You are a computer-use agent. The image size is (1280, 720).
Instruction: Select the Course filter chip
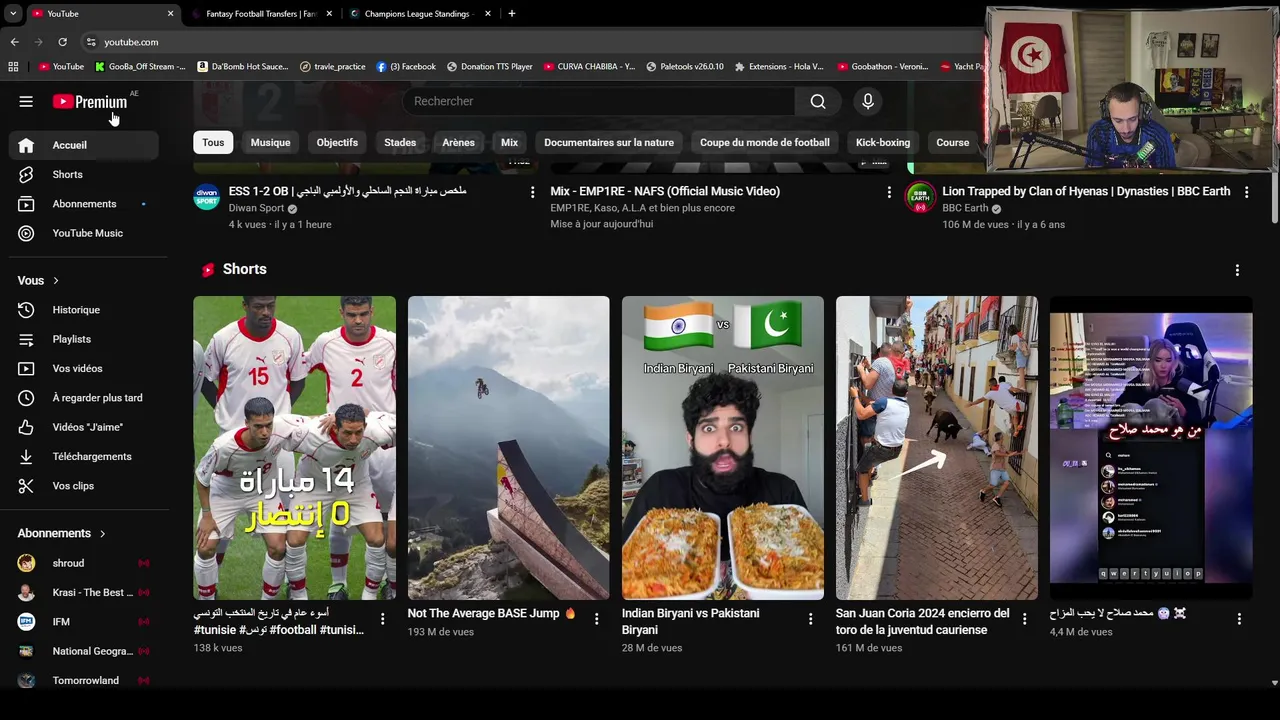click(x=953, y=143)
